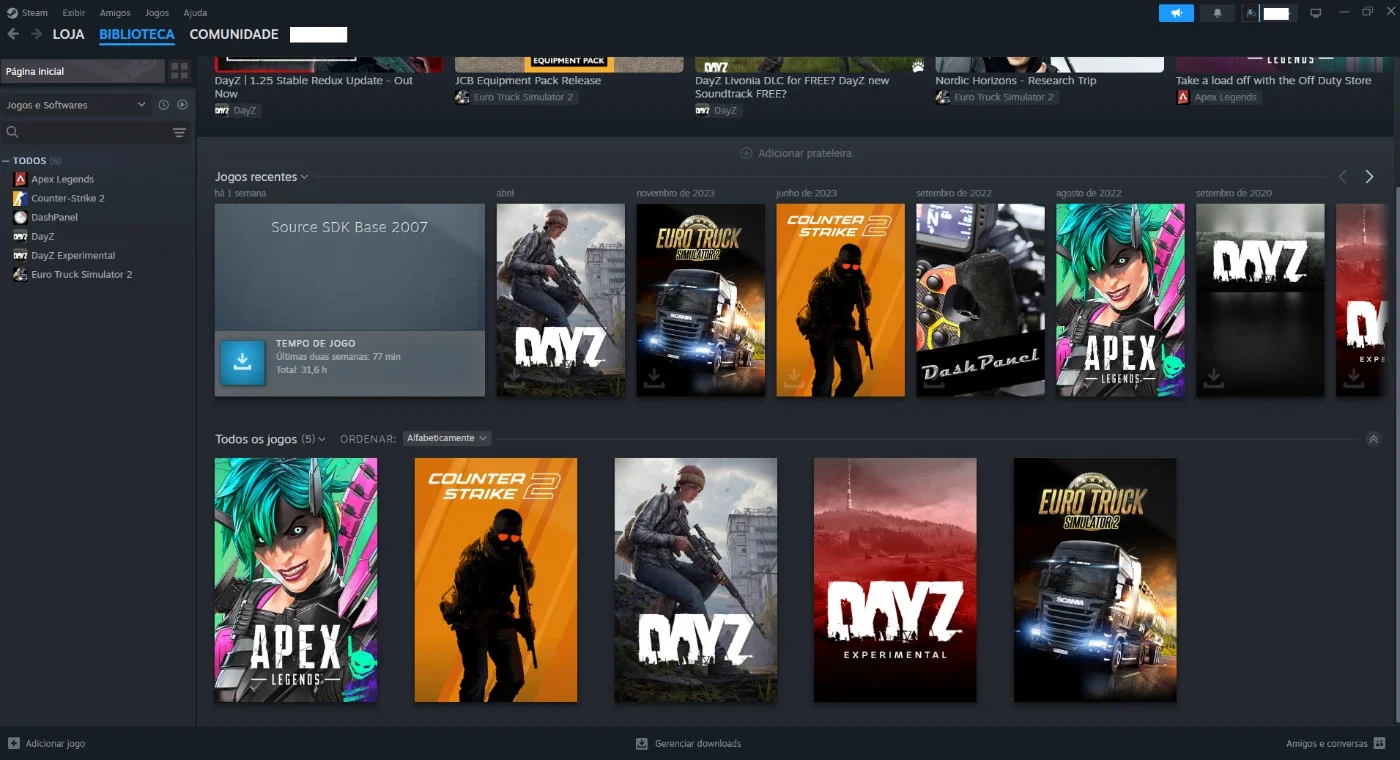Go to the BIBLIOTECA tab
Image resolution: width=1400 pixels, height=760 pixels.
tap(137, 34)
